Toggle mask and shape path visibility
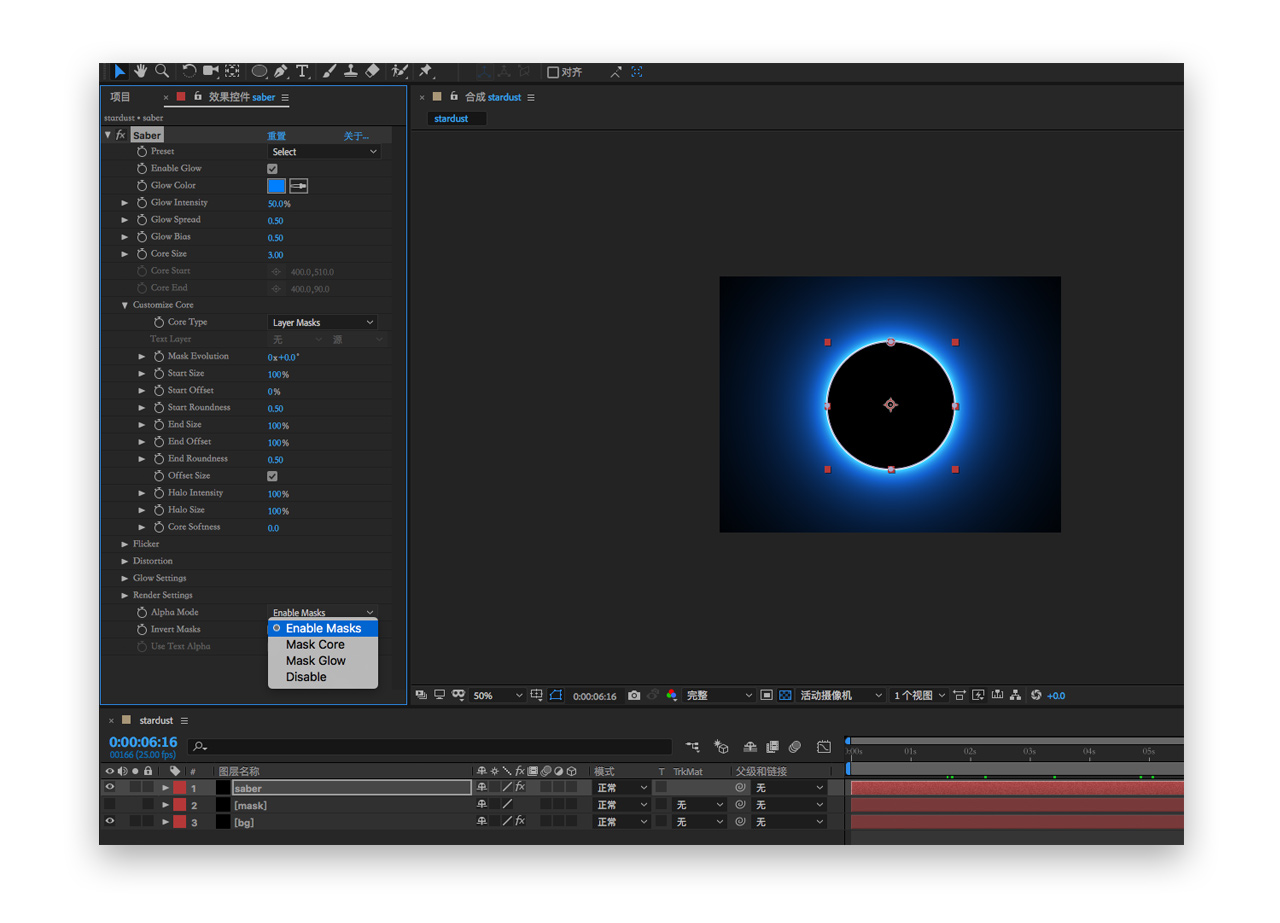The width and height of the screenshot is (1280, 923). [556, 695]
